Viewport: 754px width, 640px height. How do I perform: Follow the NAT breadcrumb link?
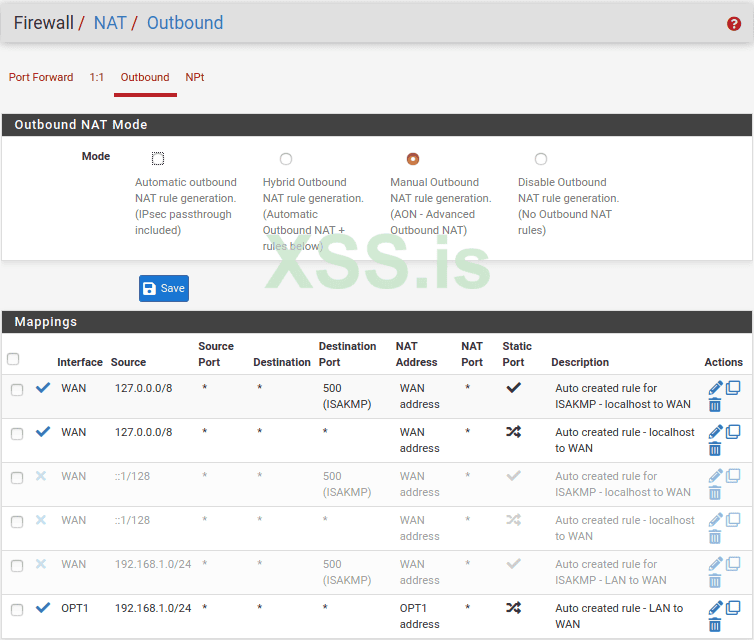point(110,23)
